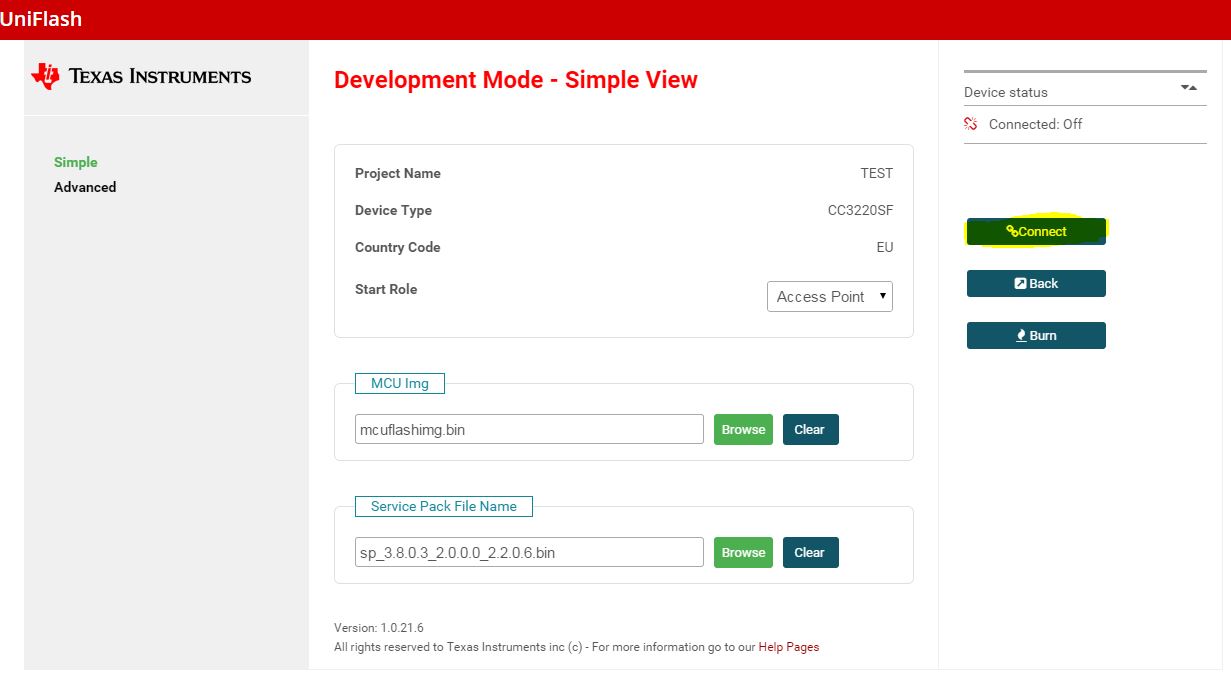Click the Device status heading text
1231x684 pixels.
[1006, 92]
